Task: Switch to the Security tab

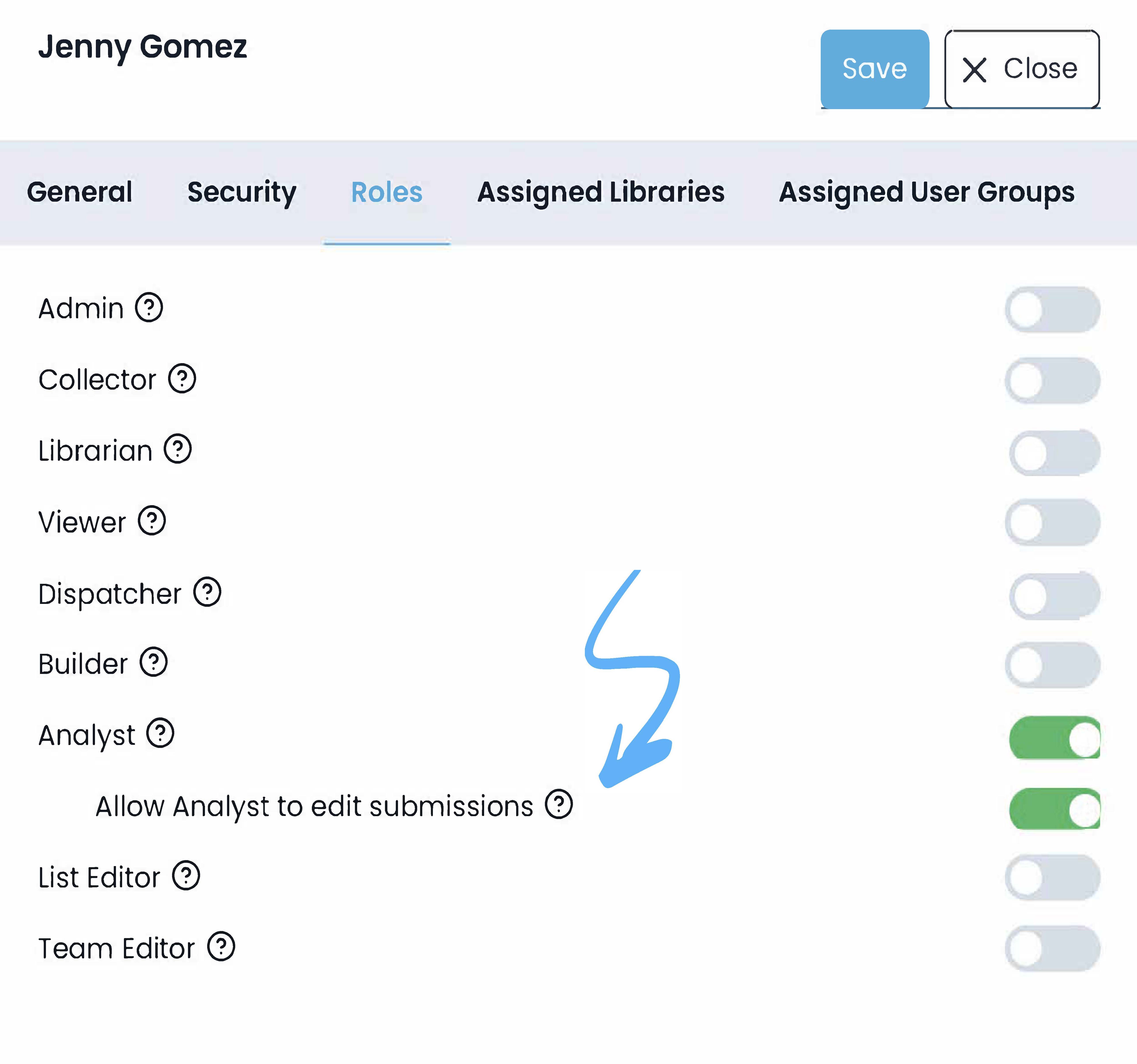Action: tap(242, 192)
